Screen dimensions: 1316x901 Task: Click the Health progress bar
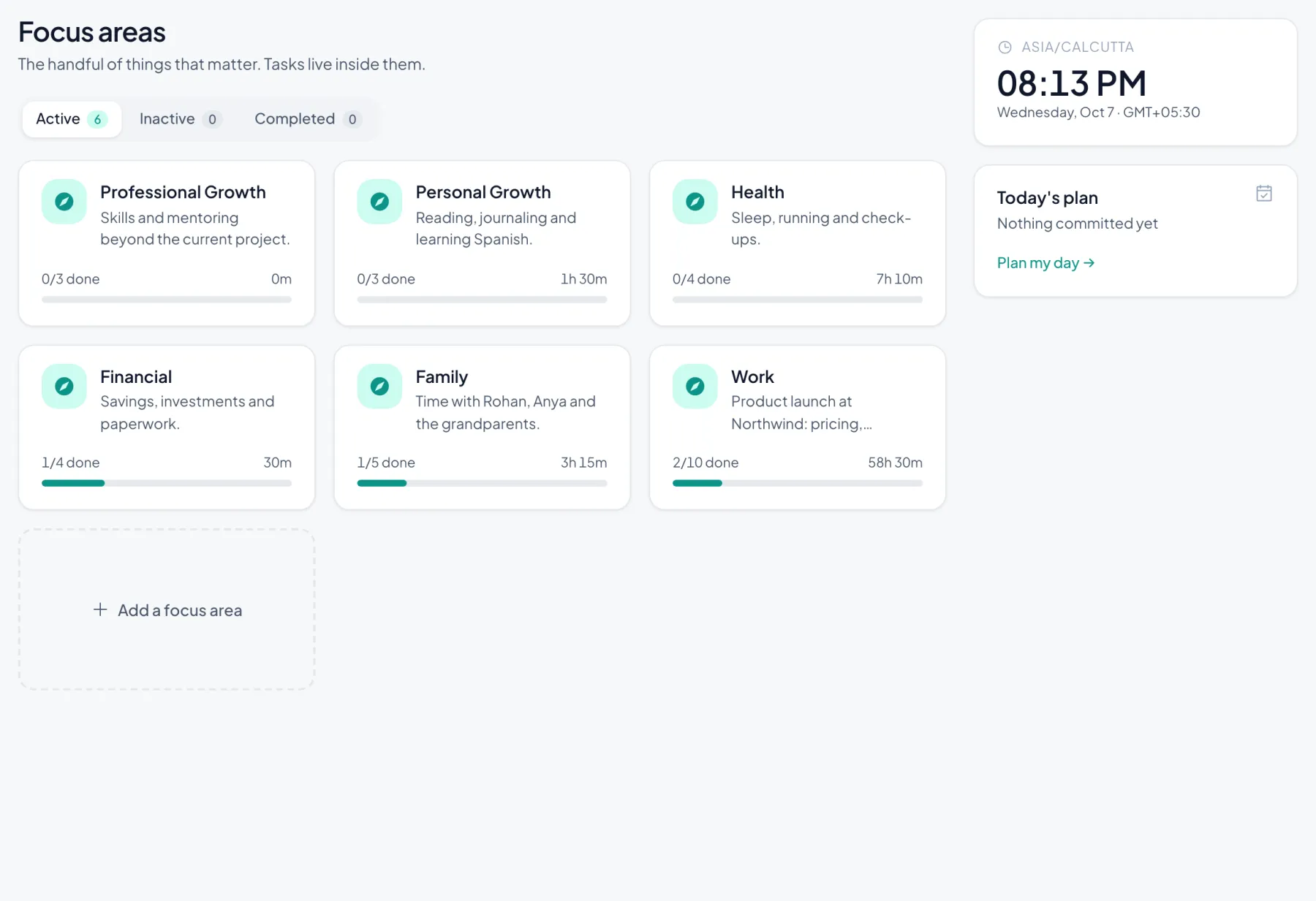pyautogui.click(x=798, y=300)
